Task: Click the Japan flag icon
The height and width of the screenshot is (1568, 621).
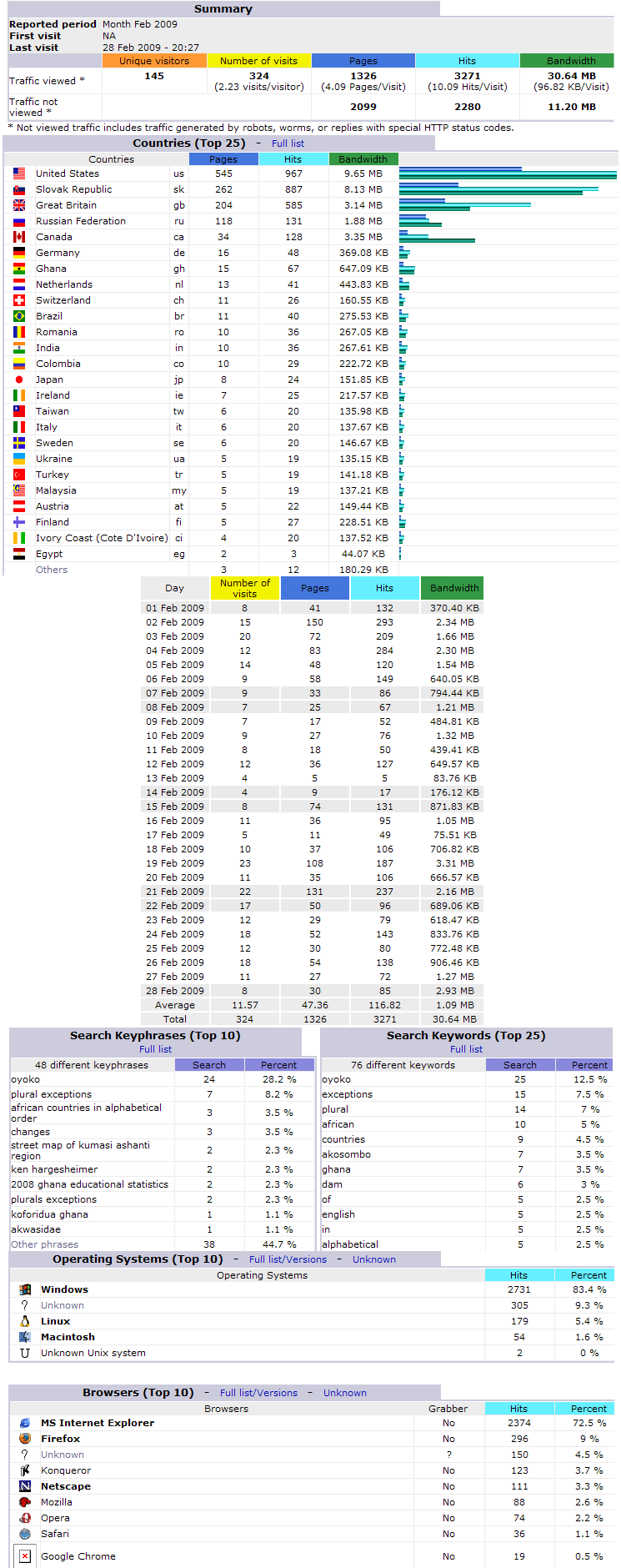Action: coord(19,379)
